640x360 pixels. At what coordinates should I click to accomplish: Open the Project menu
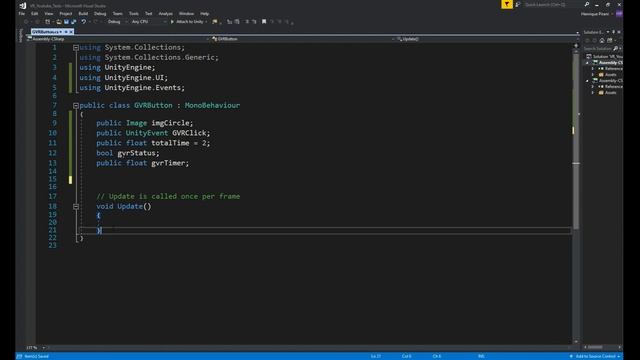pyautogui.click(x=66, y=13)
